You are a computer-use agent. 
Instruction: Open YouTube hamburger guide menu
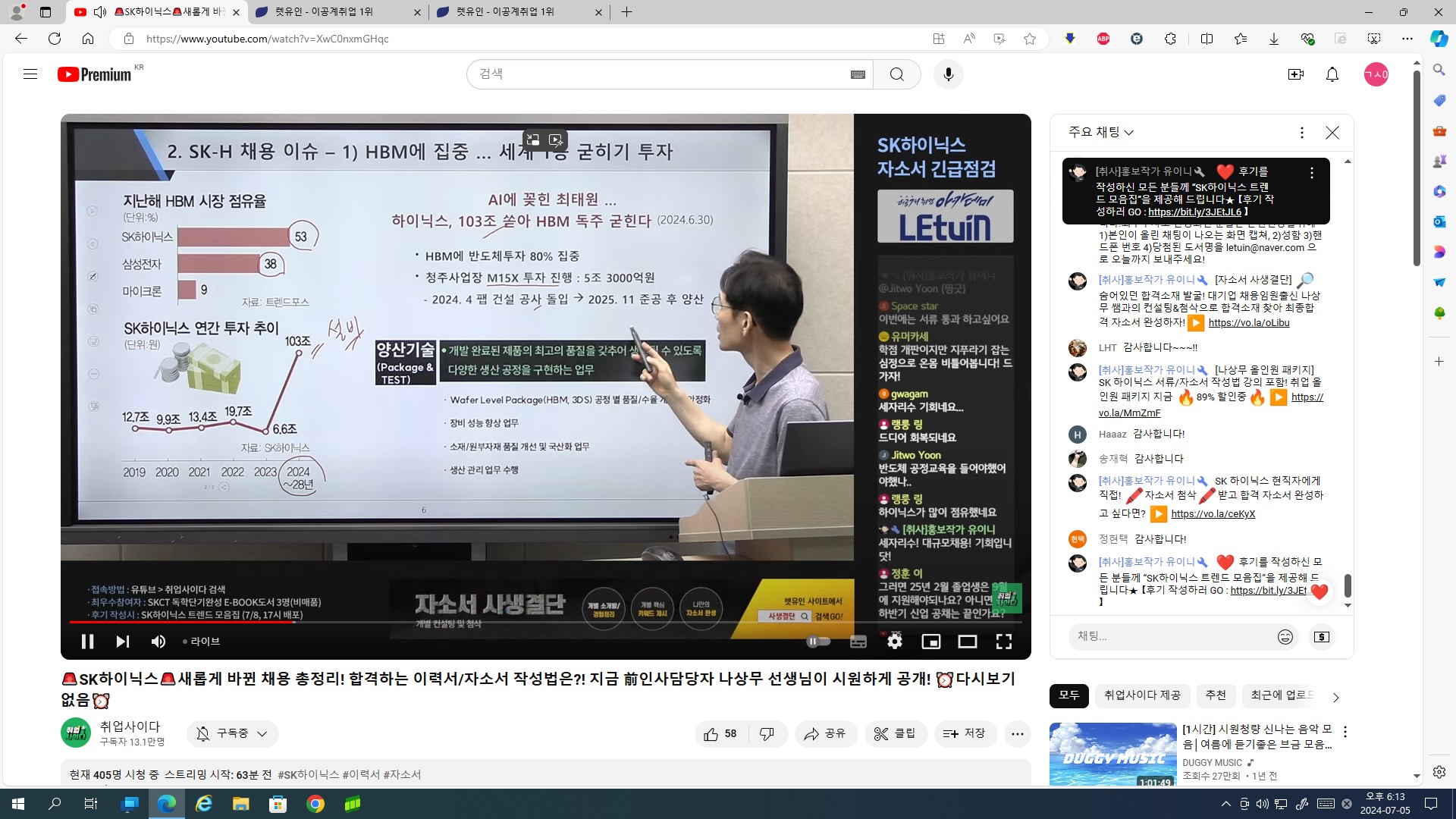point(30,74)
